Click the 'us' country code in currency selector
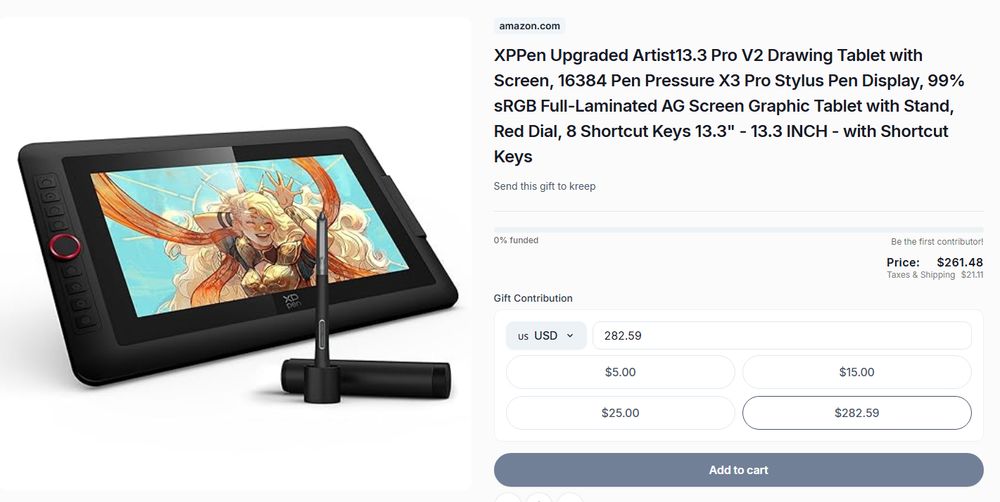Viewport: 1000px width, 502px height. pos(523,336)
